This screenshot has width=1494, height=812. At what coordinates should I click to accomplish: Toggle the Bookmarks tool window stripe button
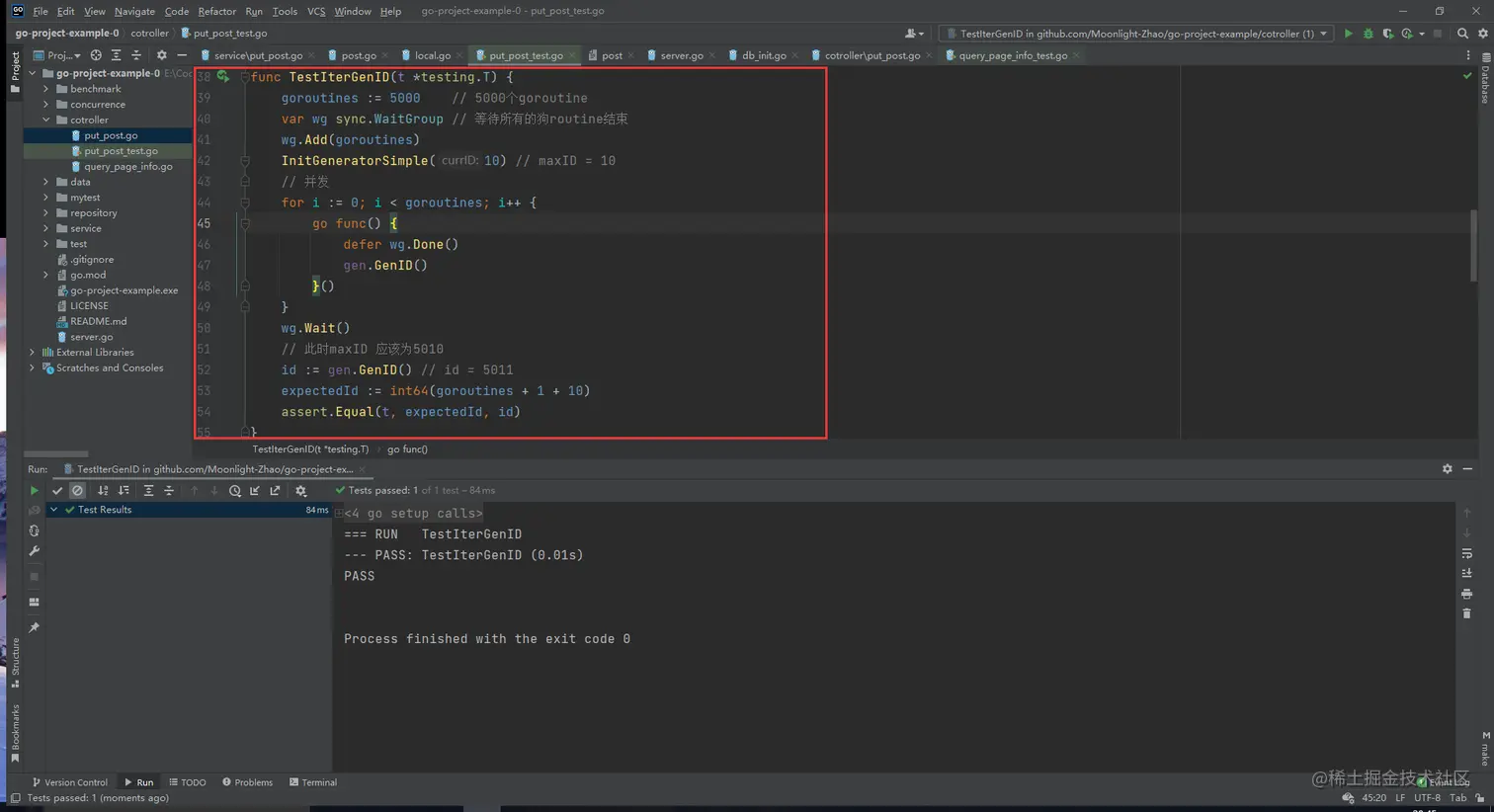click(15, 733)
